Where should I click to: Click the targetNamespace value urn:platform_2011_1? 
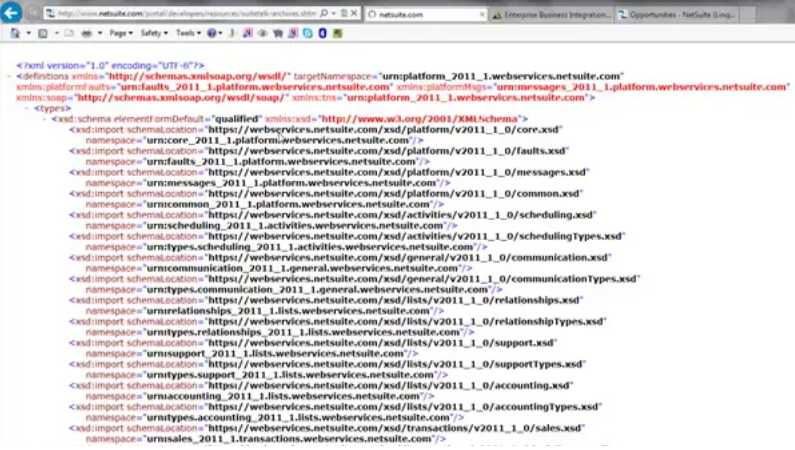point(501,77)
